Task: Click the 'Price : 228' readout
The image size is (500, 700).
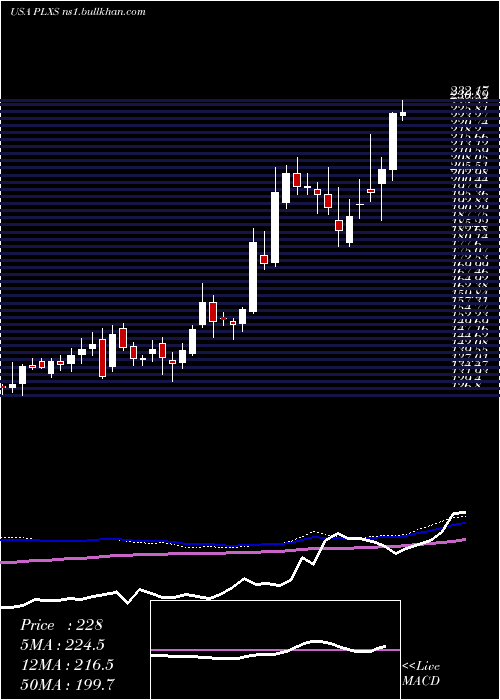Action: (x=61, y=625)
